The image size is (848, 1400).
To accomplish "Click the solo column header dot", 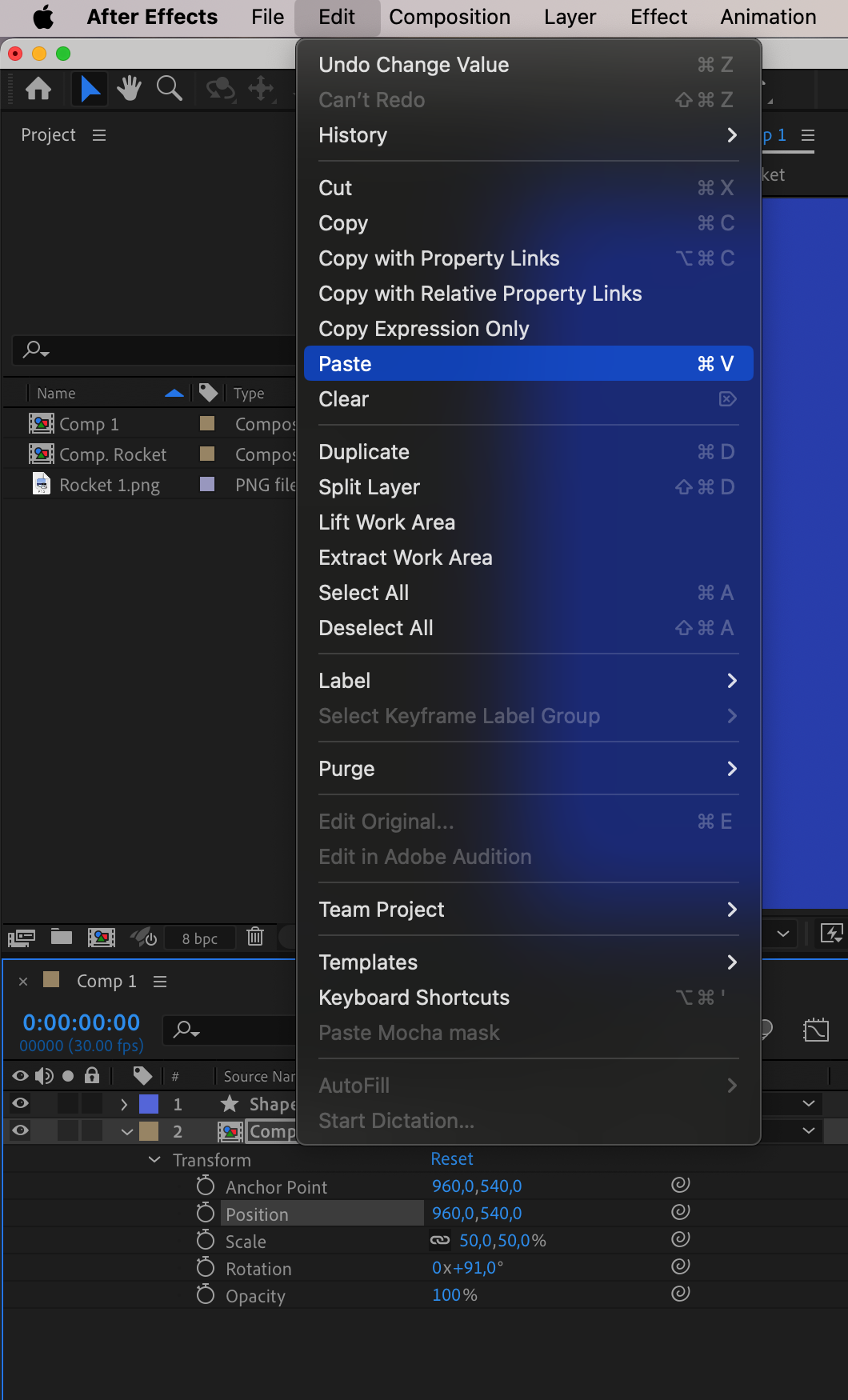I will pos(68,1076).
